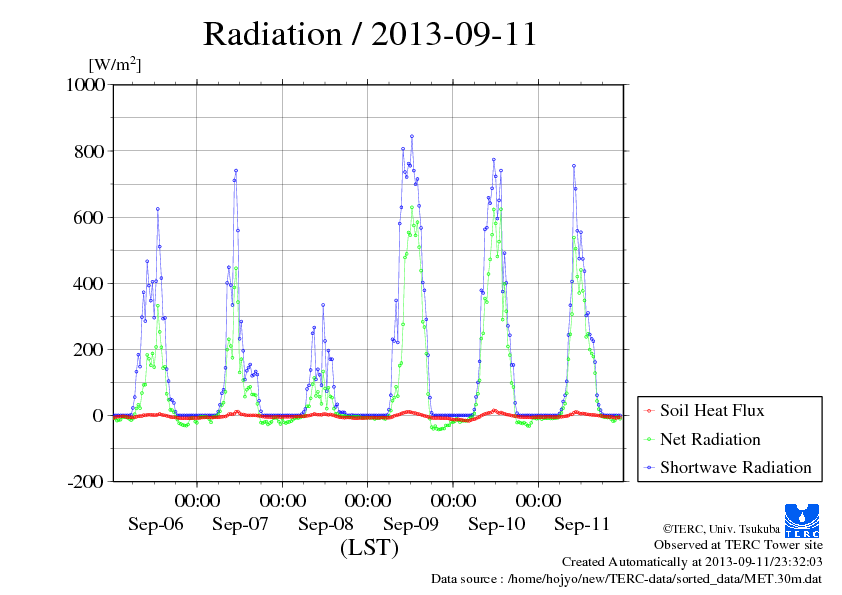Click the Sep-06 shortwave peak near 620

[x=157, y=209]
